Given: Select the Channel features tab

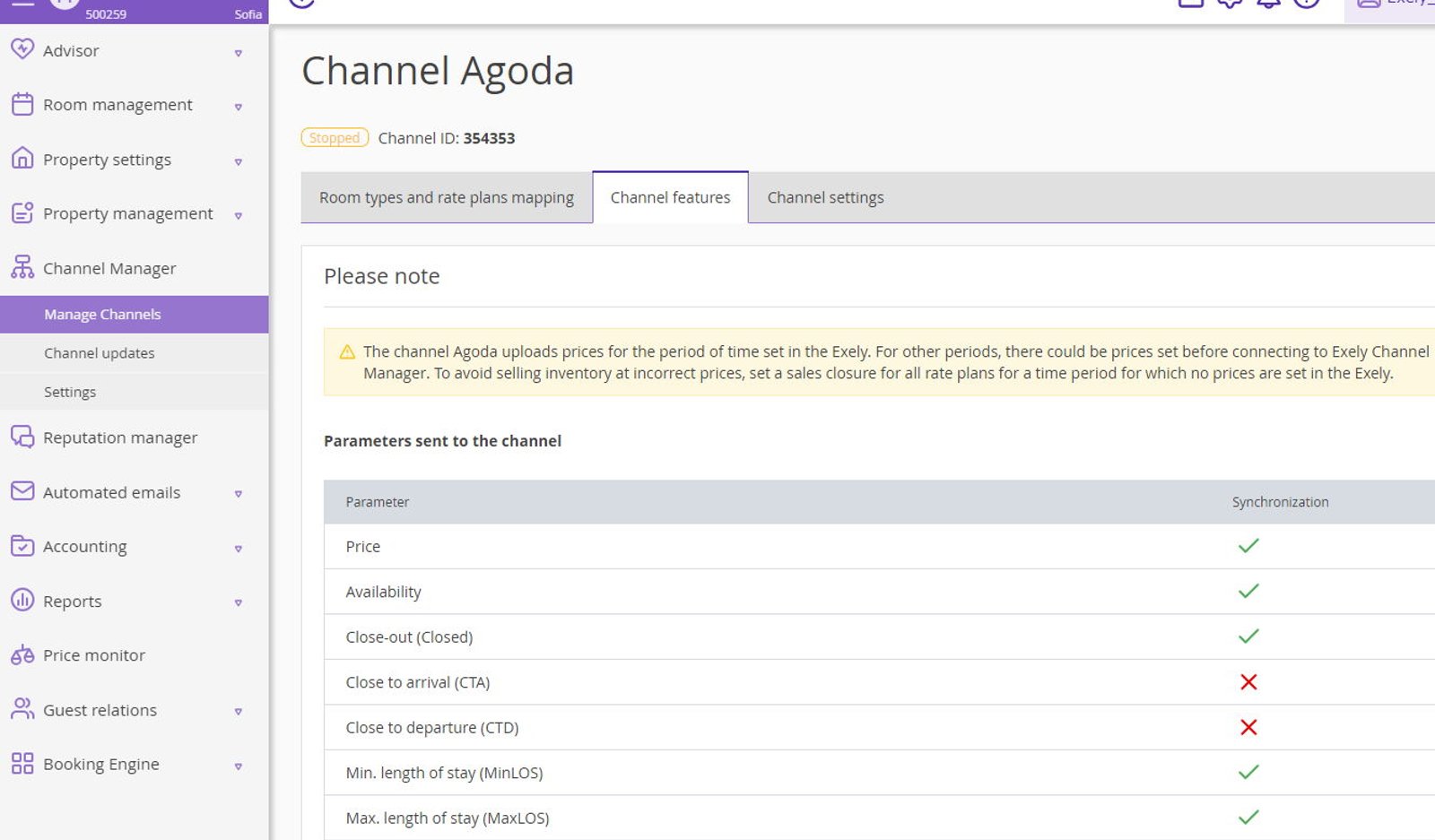Looking at the screenshot, I should tap(670, 197).
